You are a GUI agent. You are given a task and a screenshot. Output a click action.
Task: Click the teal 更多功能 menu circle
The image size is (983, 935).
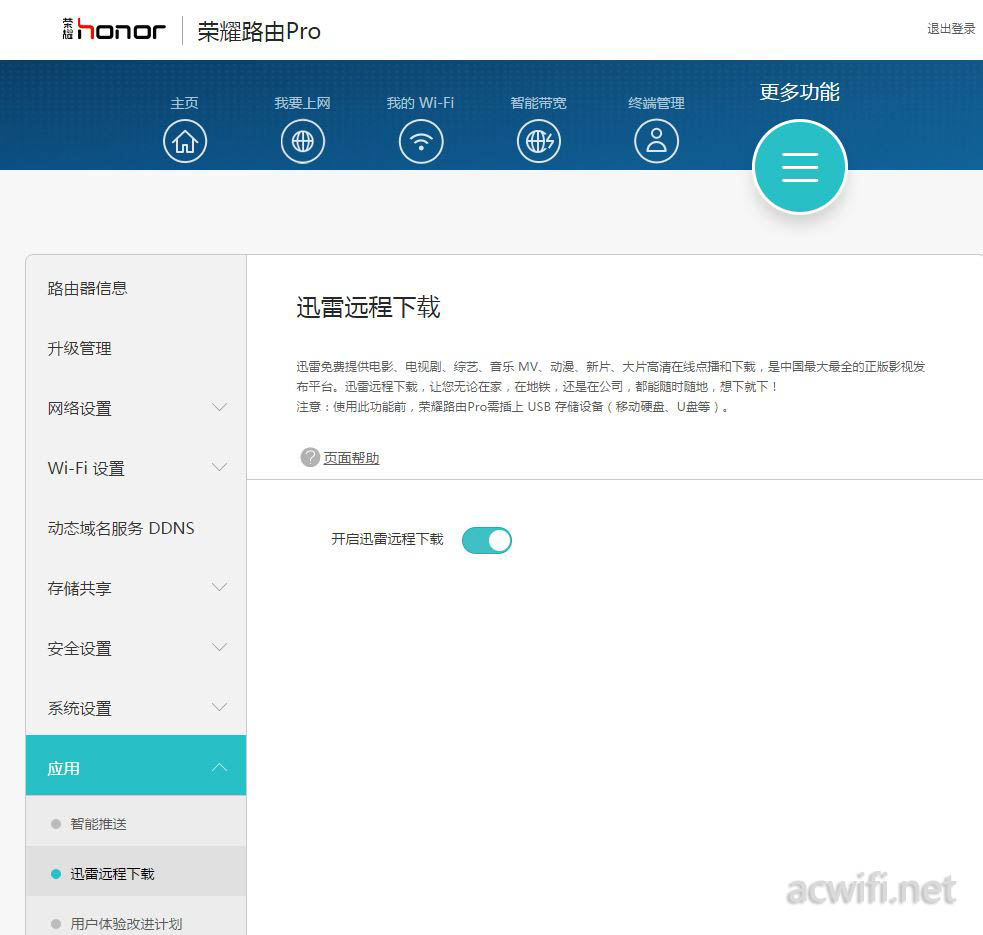[800, 167]
